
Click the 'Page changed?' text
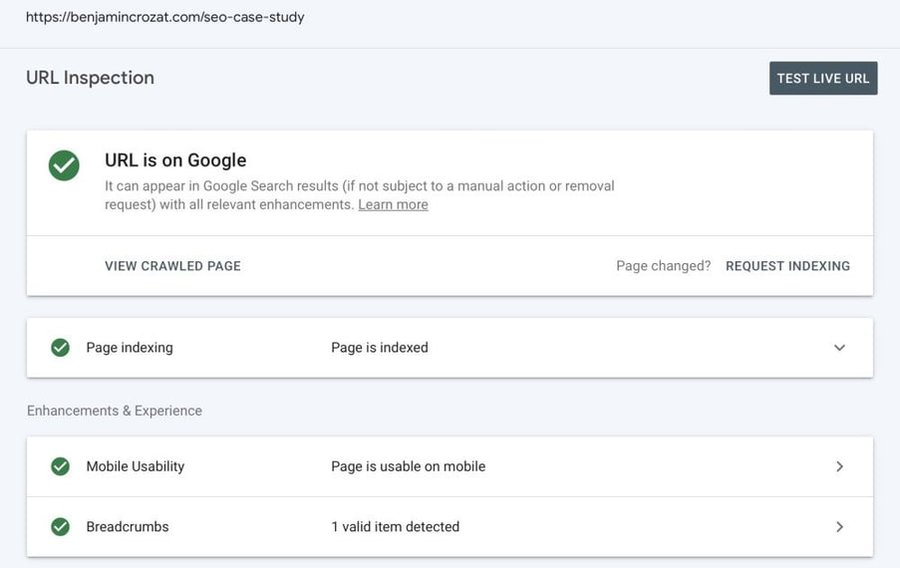coord(664,266)
